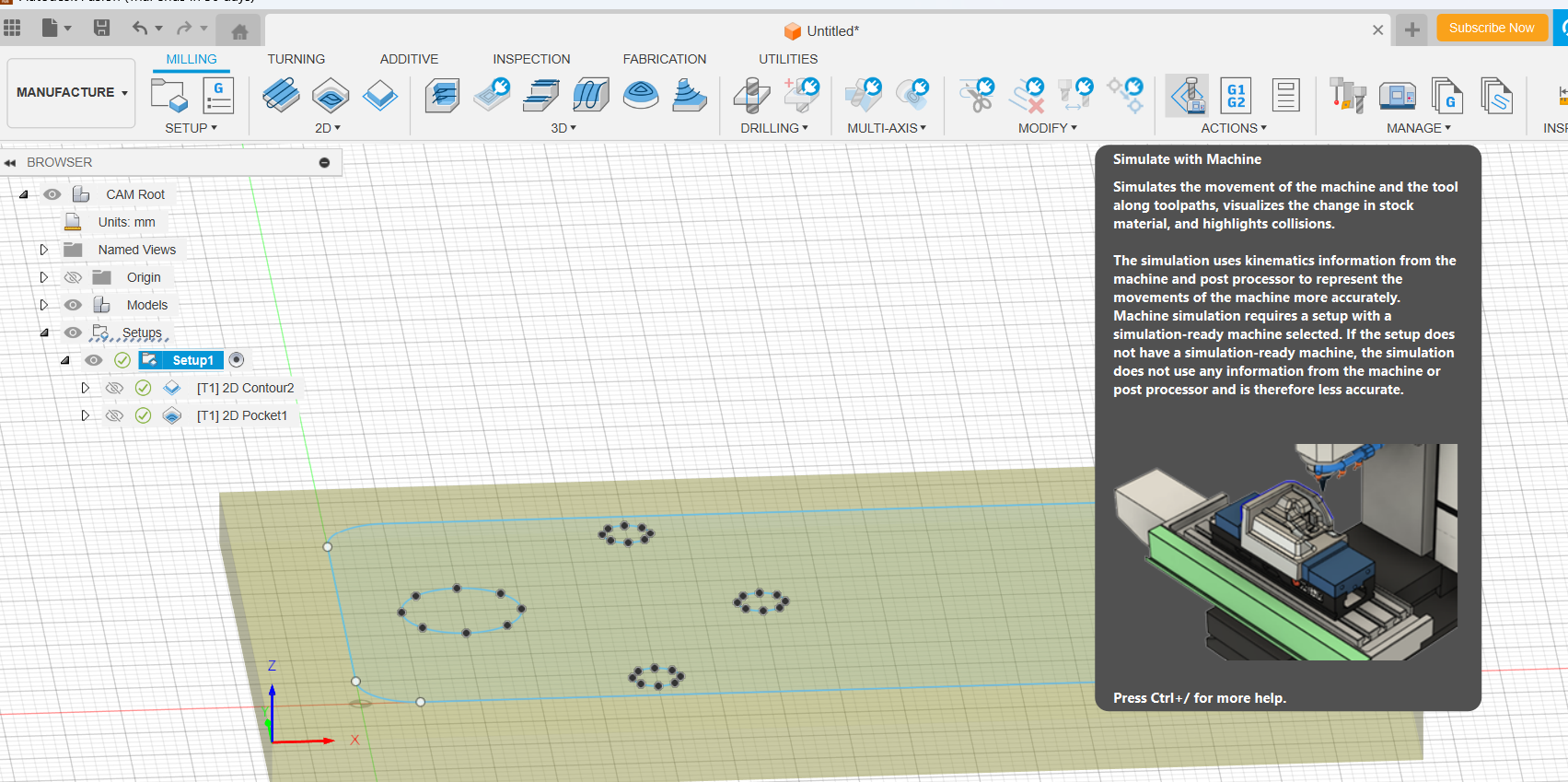Viewport: 1568px width, 782px height.
Task: Click the Simulate with Machine icon
Action: 1188,94
